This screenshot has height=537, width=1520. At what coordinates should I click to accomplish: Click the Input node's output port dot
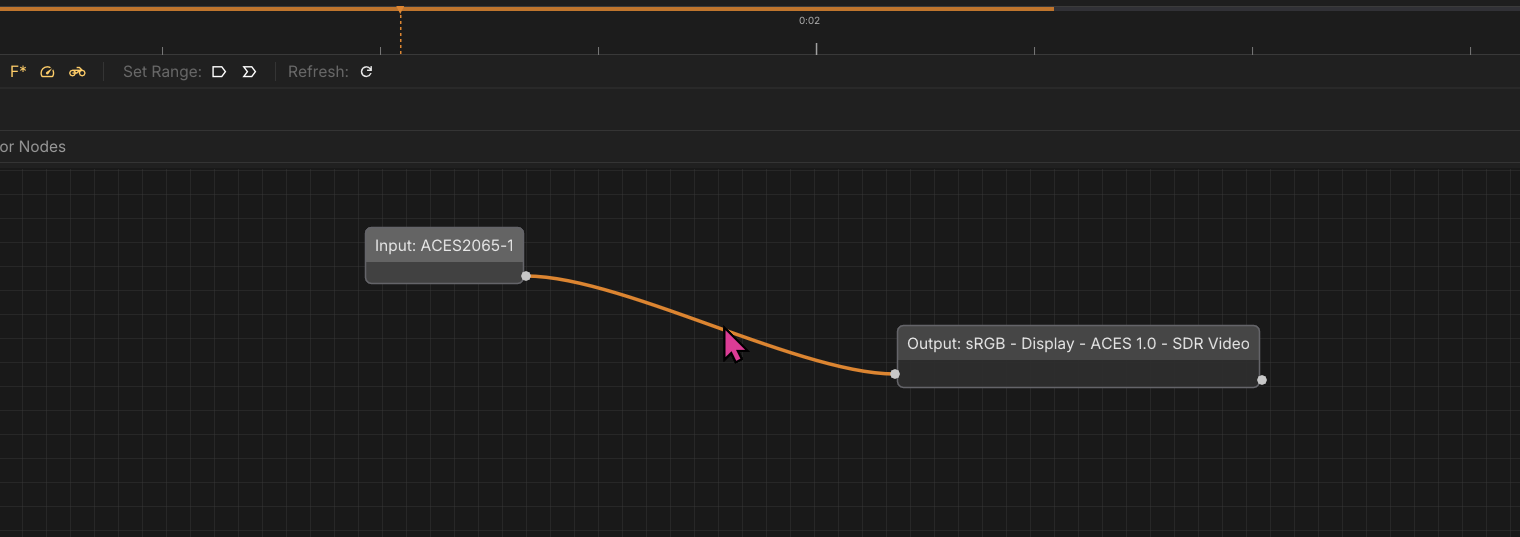pos(526,276)
